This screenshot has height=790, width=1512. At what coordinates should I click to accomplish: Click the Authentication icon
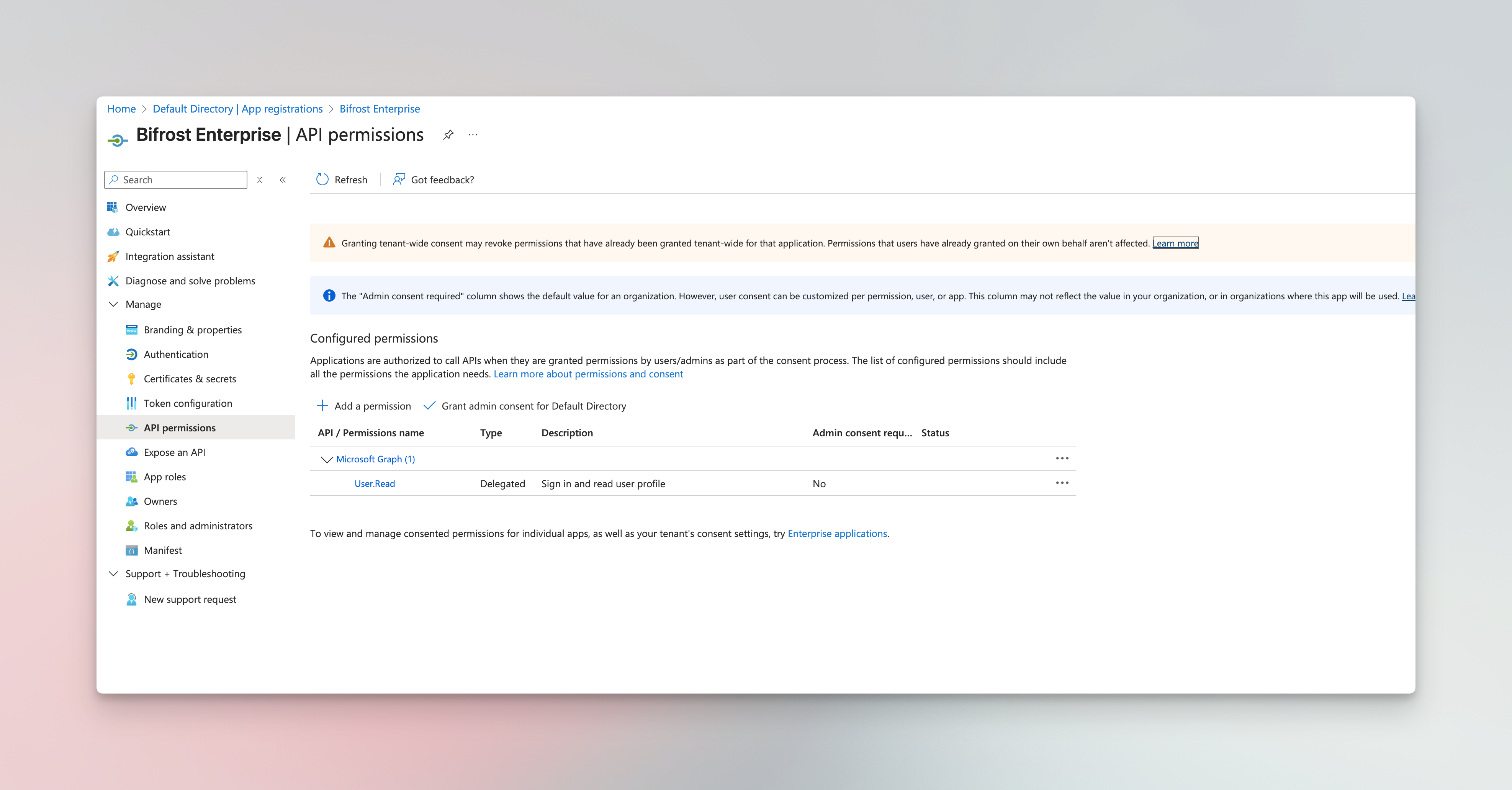[x=131, y=354]
